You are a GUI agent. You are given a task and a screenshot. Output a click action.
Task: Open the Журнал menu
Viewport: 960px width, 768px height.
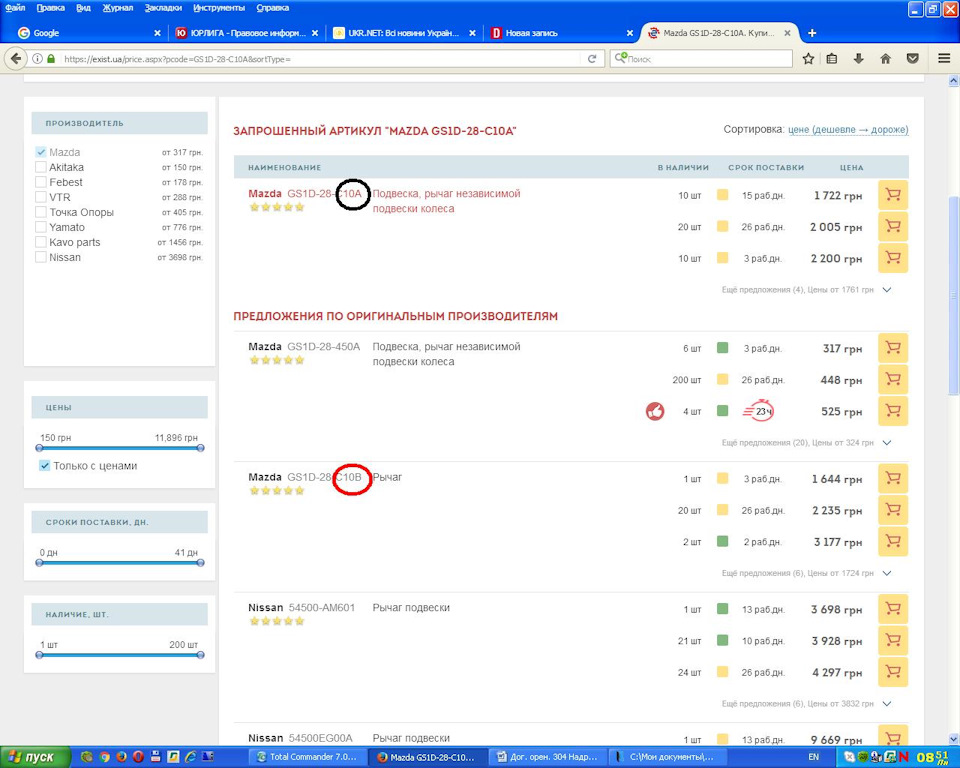pos(118,8)
